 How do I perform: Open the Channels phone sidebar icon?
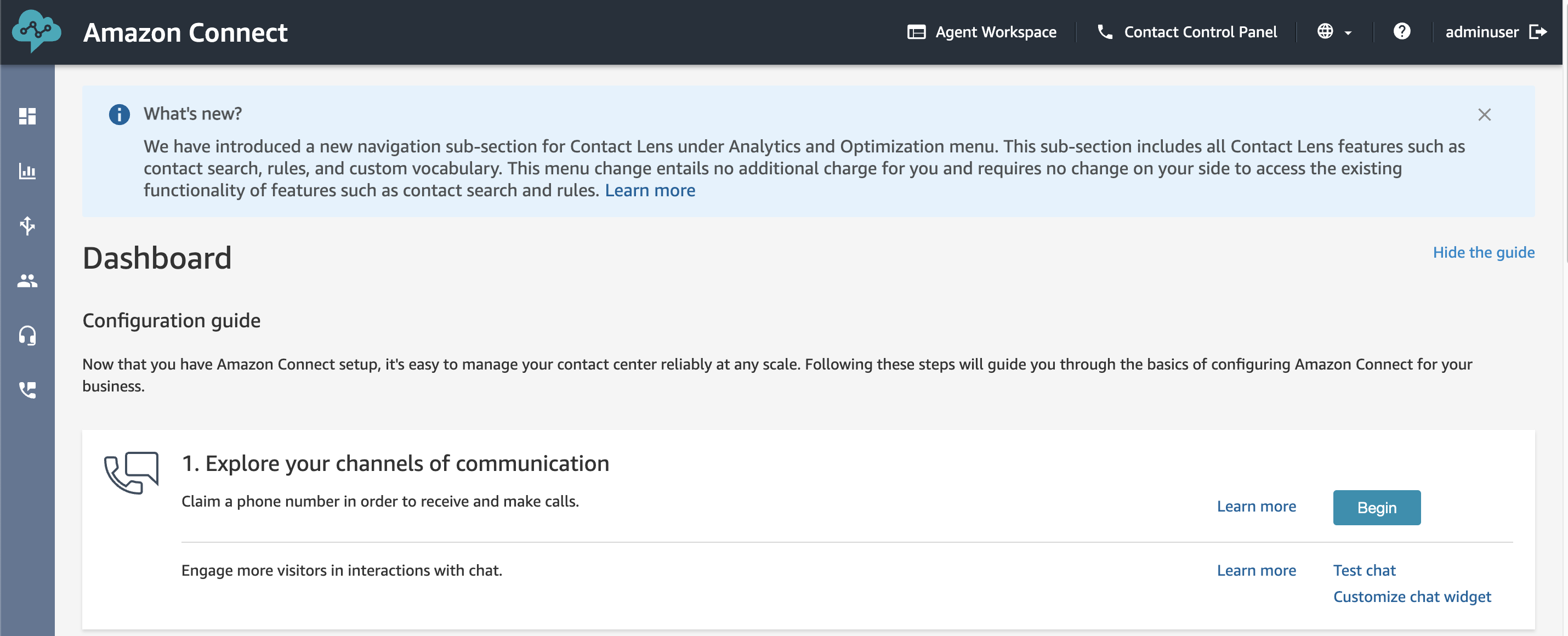pyautogui.click(x=27, y=390)
